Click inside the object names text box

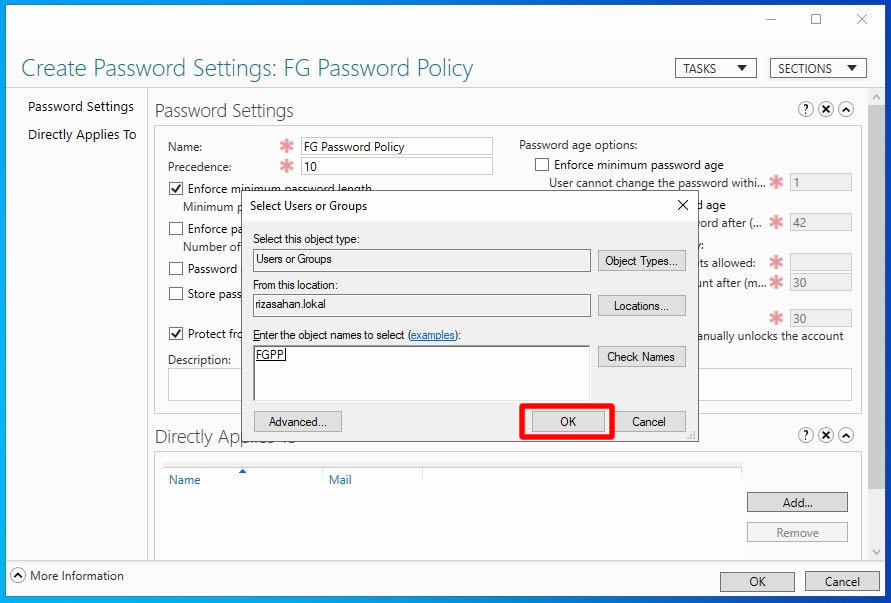pyautogui.click(x=421, y=373)
